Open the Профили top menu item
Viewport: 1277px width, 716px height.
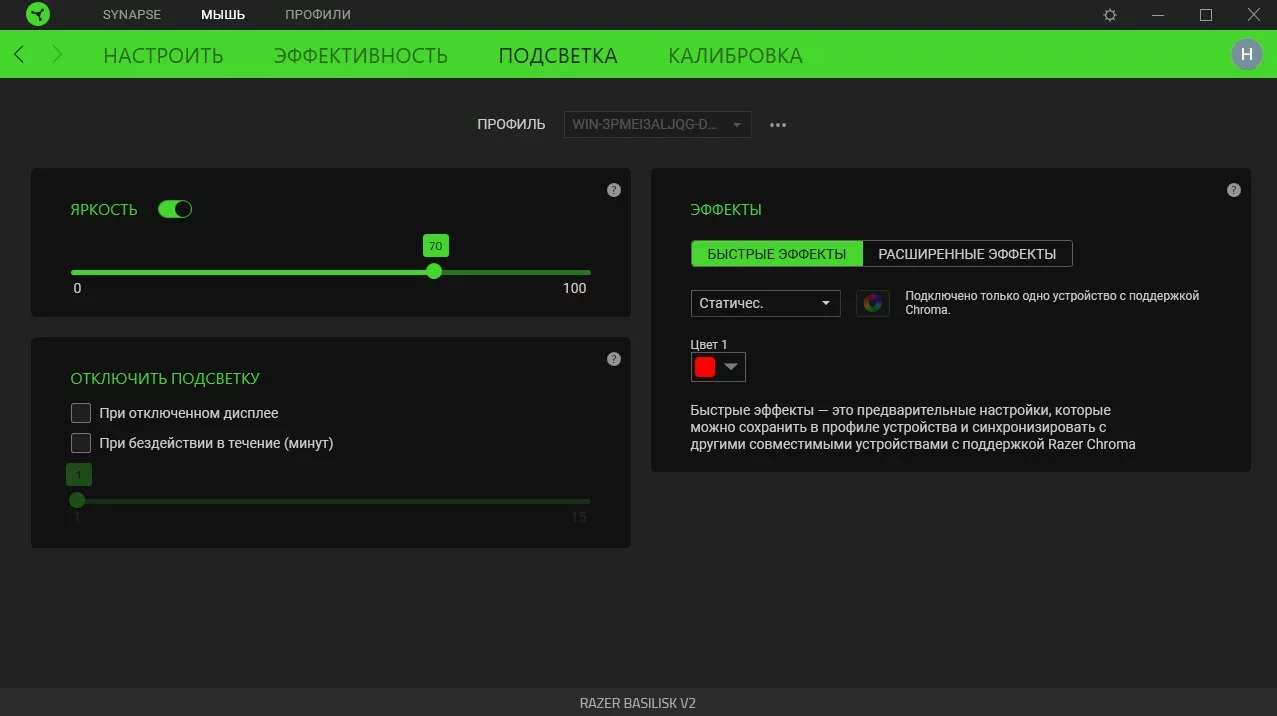click(x=317, y=15)
